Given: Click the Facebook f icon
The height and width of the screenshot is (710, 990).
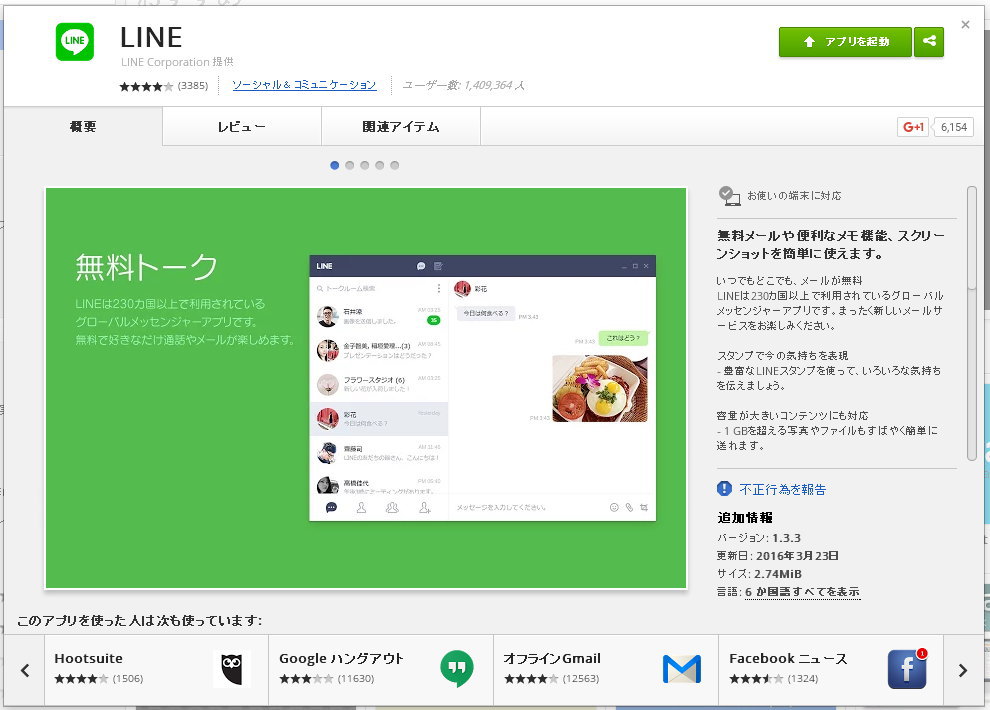Looking at the screenshot, I should (907, 669).
